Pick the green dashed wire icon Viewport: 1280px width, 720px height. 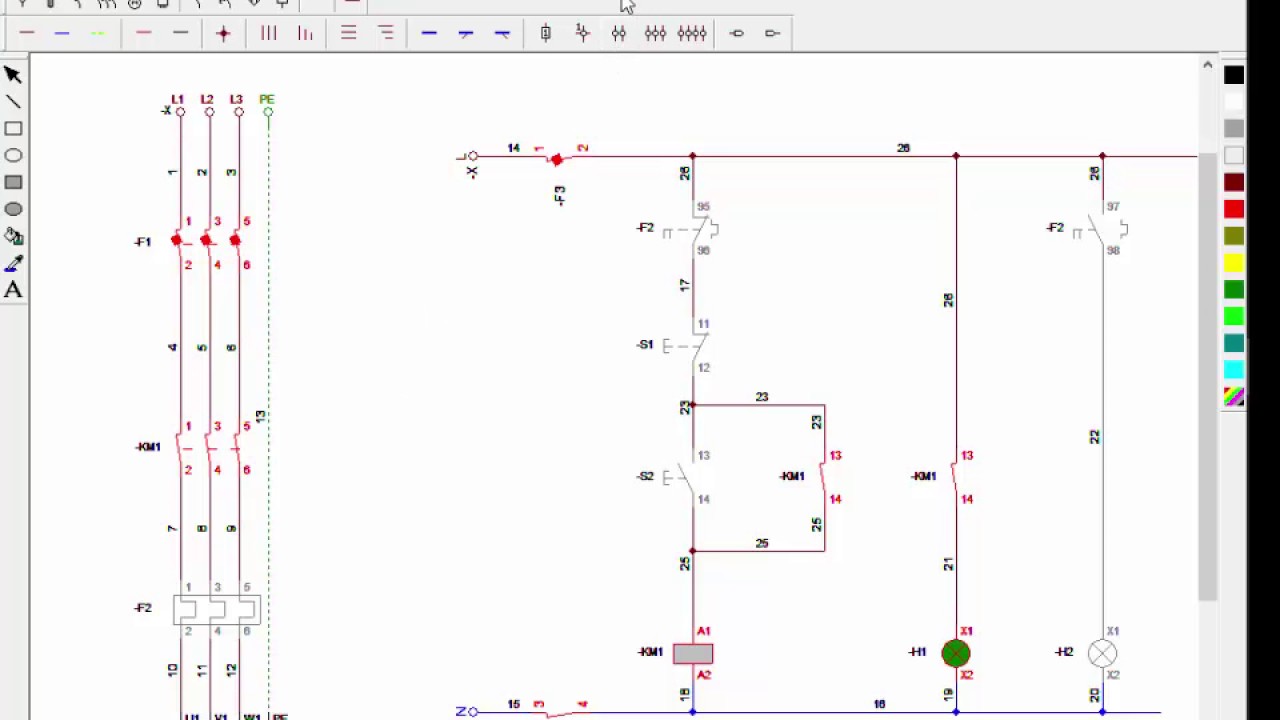tap(97, 33)
